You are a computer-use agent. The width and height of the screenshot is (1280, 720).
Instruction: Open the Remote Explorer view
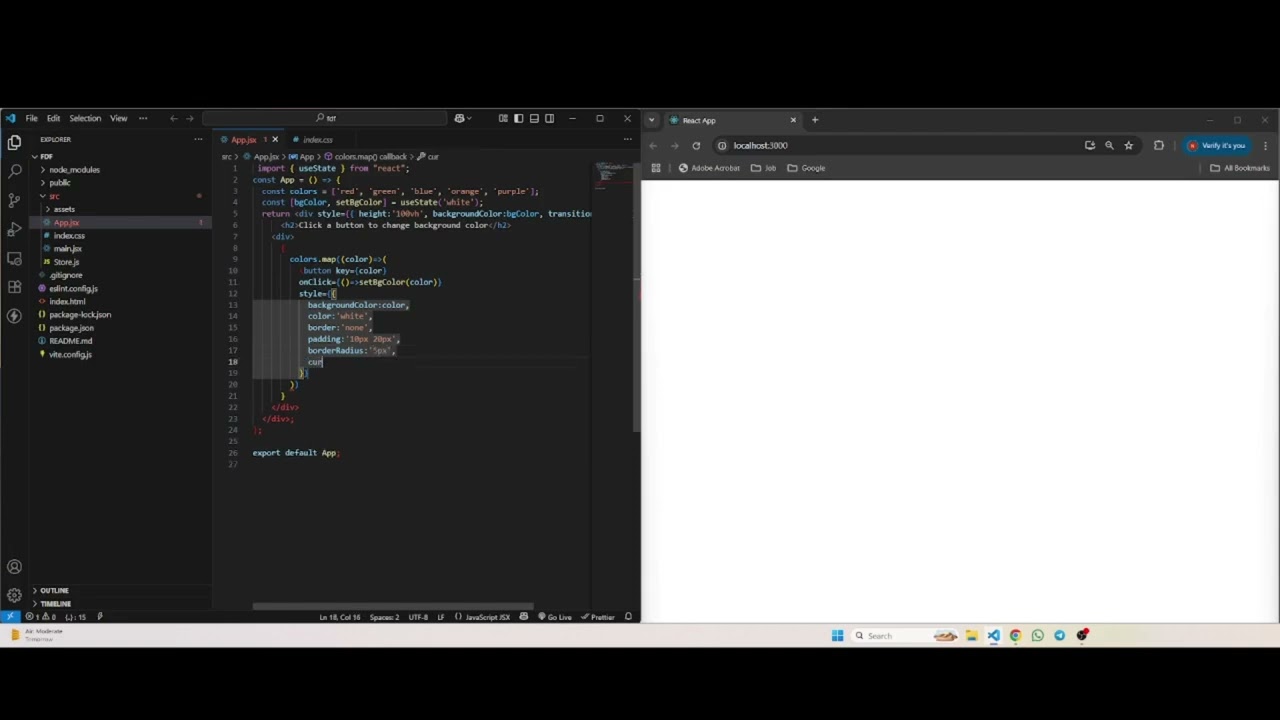click(x=14, y=259)
